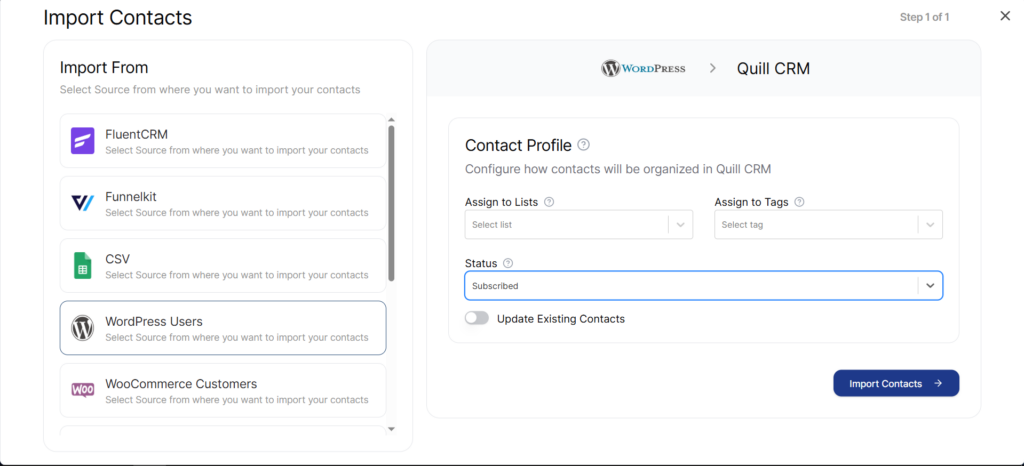Click the Contact Profile help icon

click(584, 145)
